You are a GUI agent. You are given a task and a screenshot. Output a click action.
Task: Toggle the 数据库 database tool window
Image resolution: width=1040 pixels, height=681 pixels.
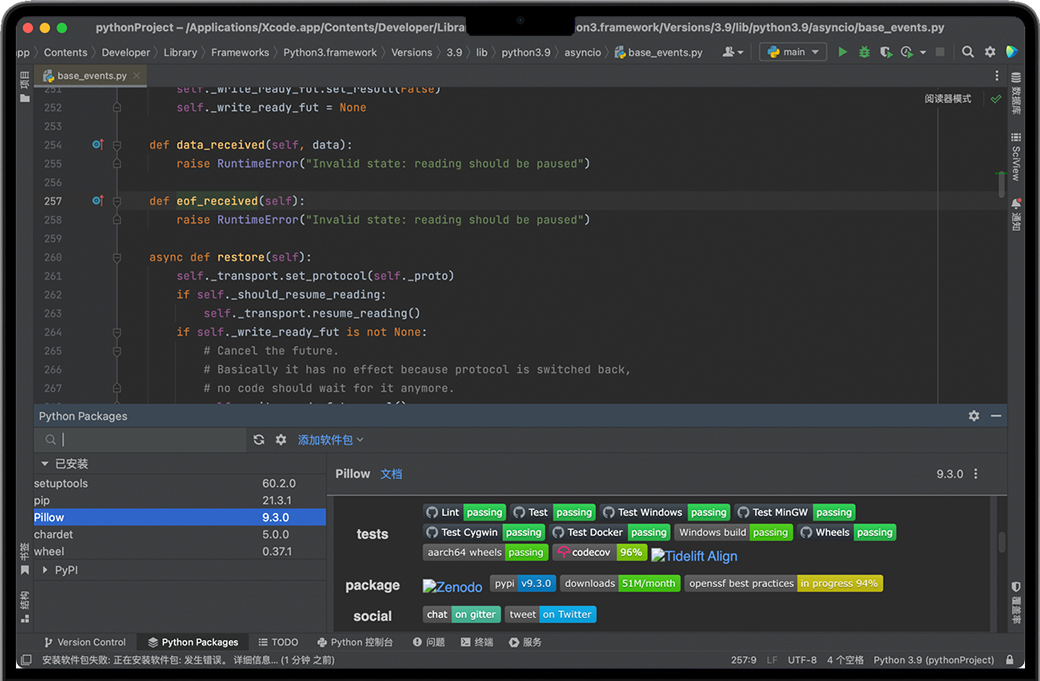point(1016,91)
